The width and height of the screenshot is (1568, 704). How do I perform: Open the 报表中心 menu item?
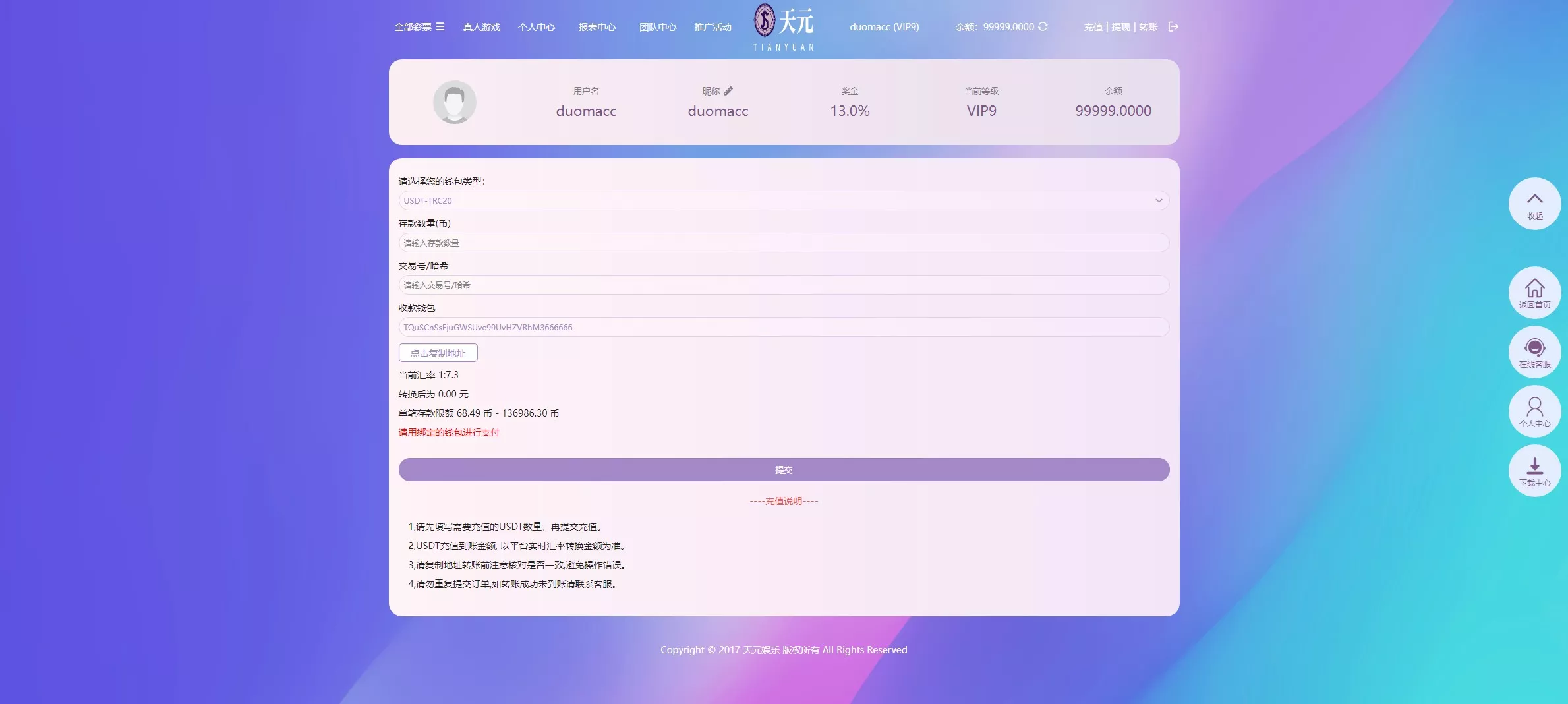pyautogui.click(x=596, y=27)
